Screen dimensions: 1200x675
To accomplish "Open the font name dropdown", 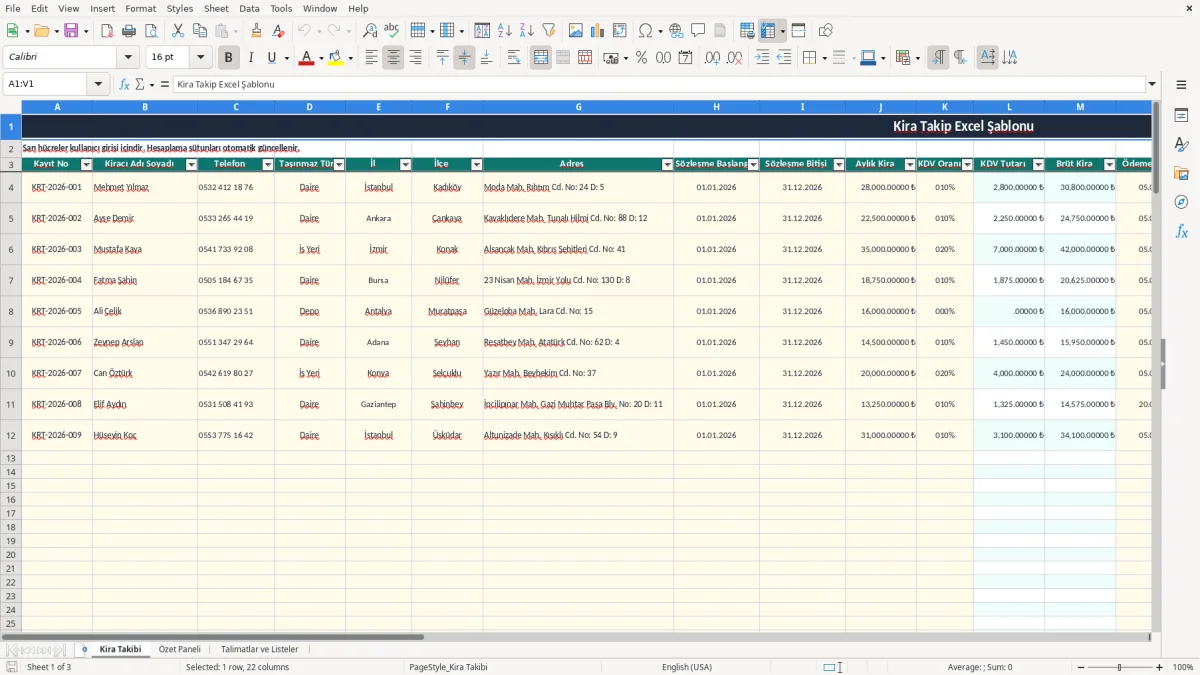I will pos(128,58).
